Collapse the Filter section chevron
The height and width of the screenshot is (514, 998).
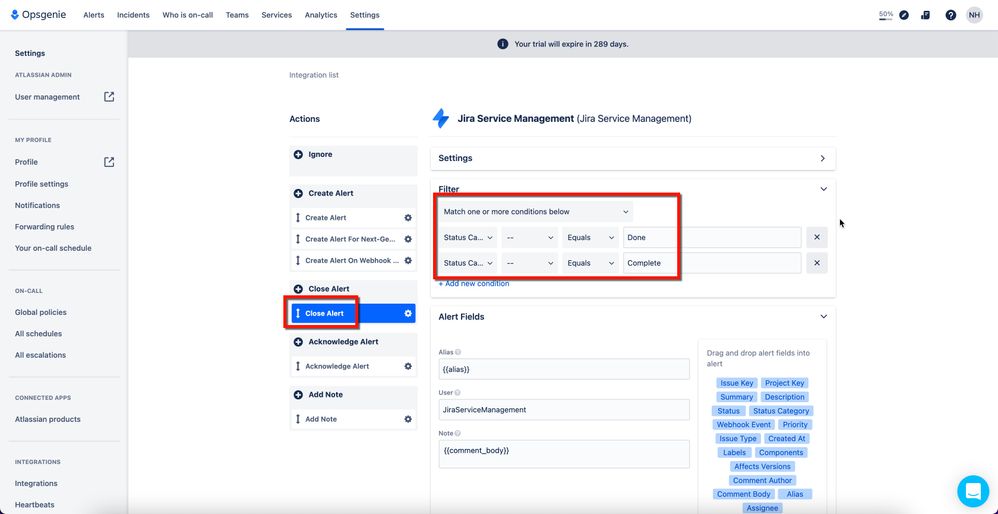pos(824,189)
